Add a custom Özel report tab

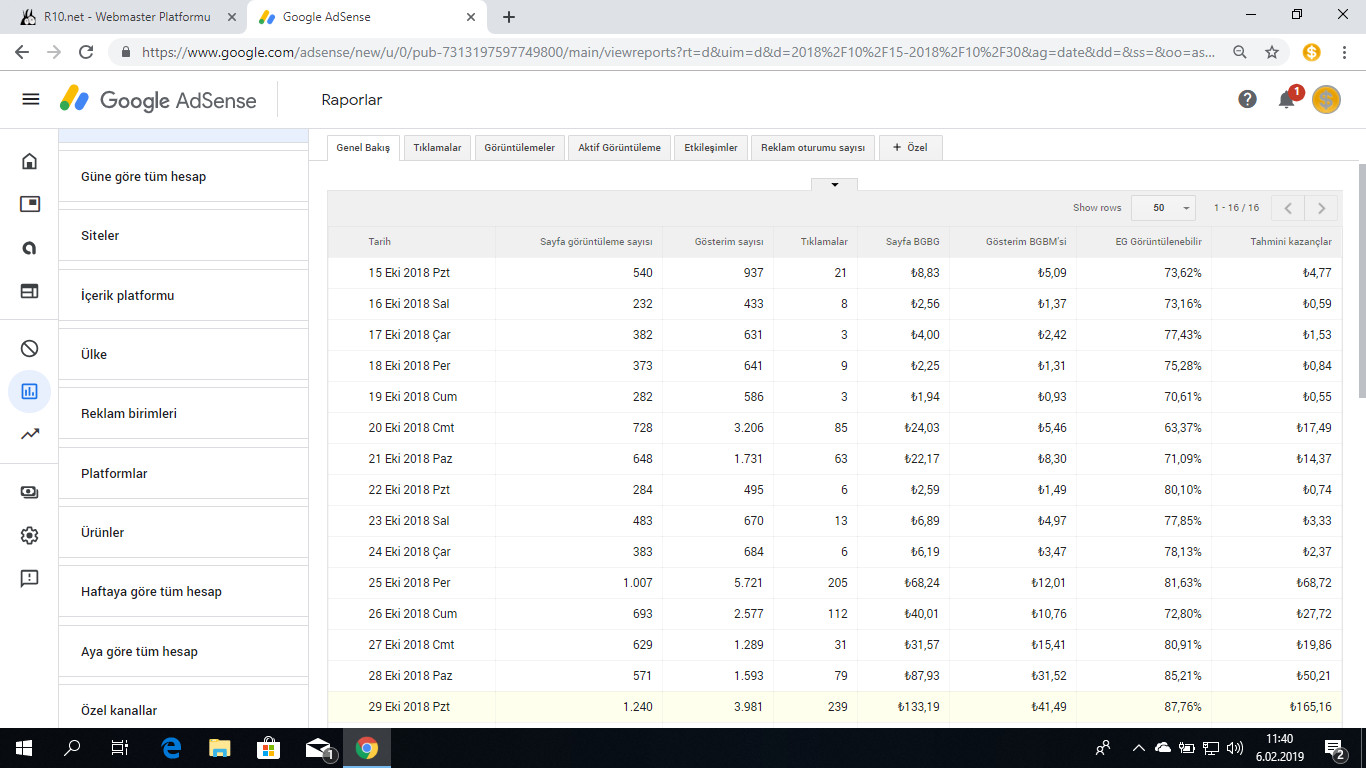tap(910, 148)
